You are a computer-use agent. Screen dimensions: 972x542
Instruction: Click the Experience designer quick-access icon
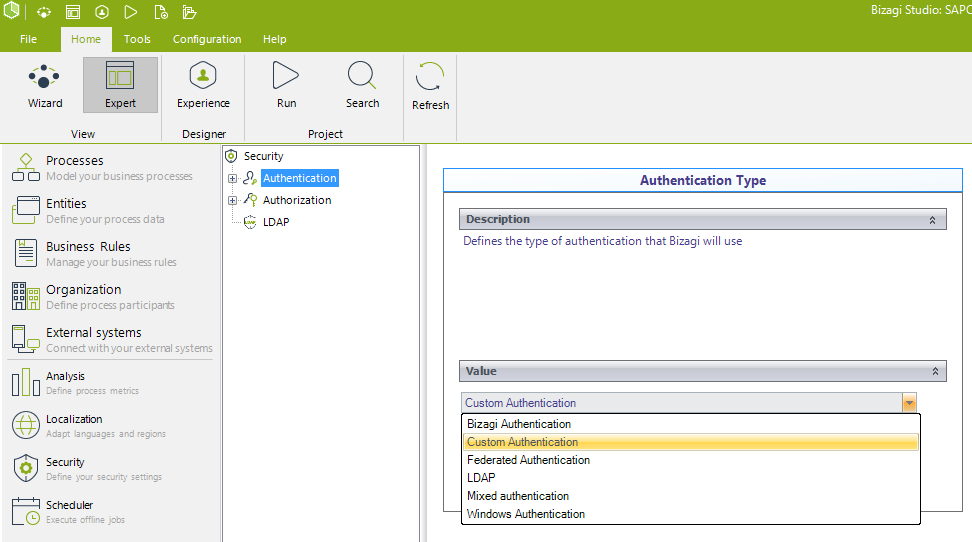point(102,12)
